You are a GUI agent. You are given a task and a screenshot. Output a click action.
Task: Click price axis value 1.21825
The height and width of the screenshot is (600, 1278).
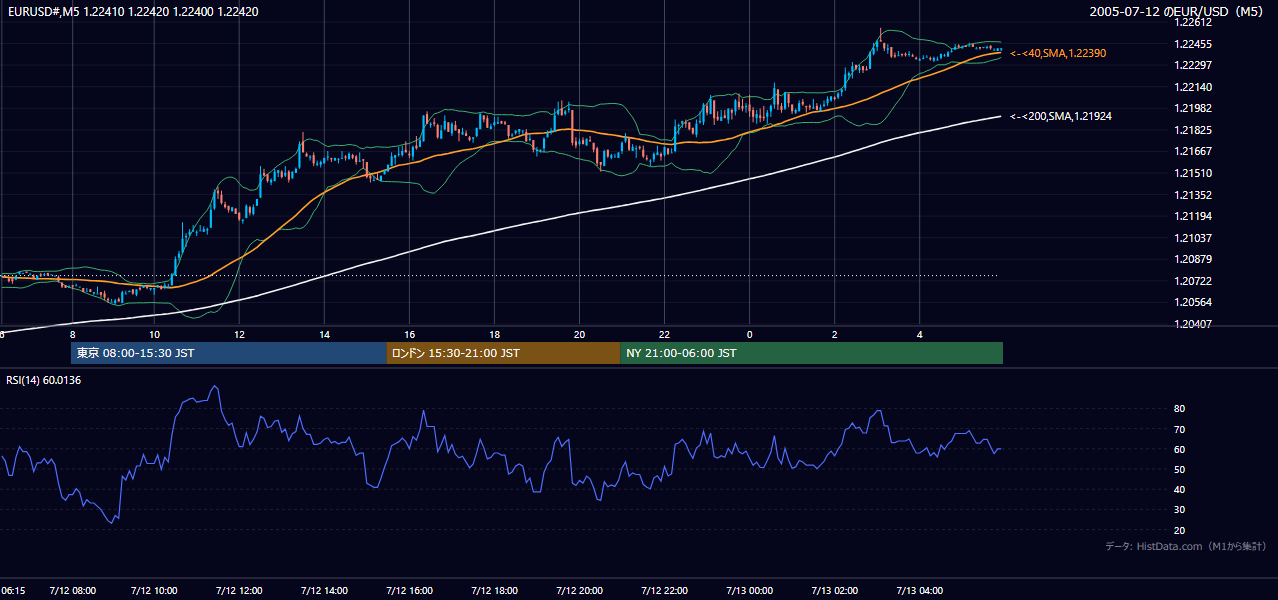(1193, 130)
